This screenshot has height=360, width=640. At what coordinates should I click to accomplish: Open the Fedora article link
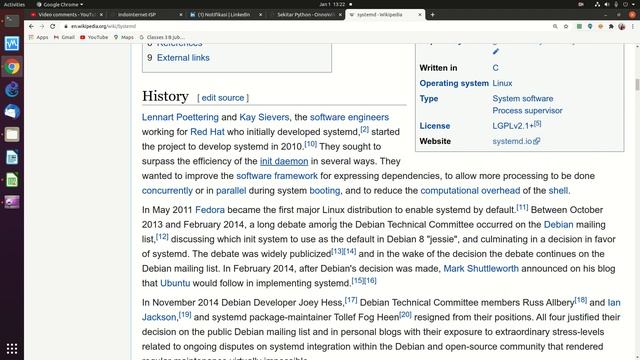pyautogui.click(x=210, y=210)
